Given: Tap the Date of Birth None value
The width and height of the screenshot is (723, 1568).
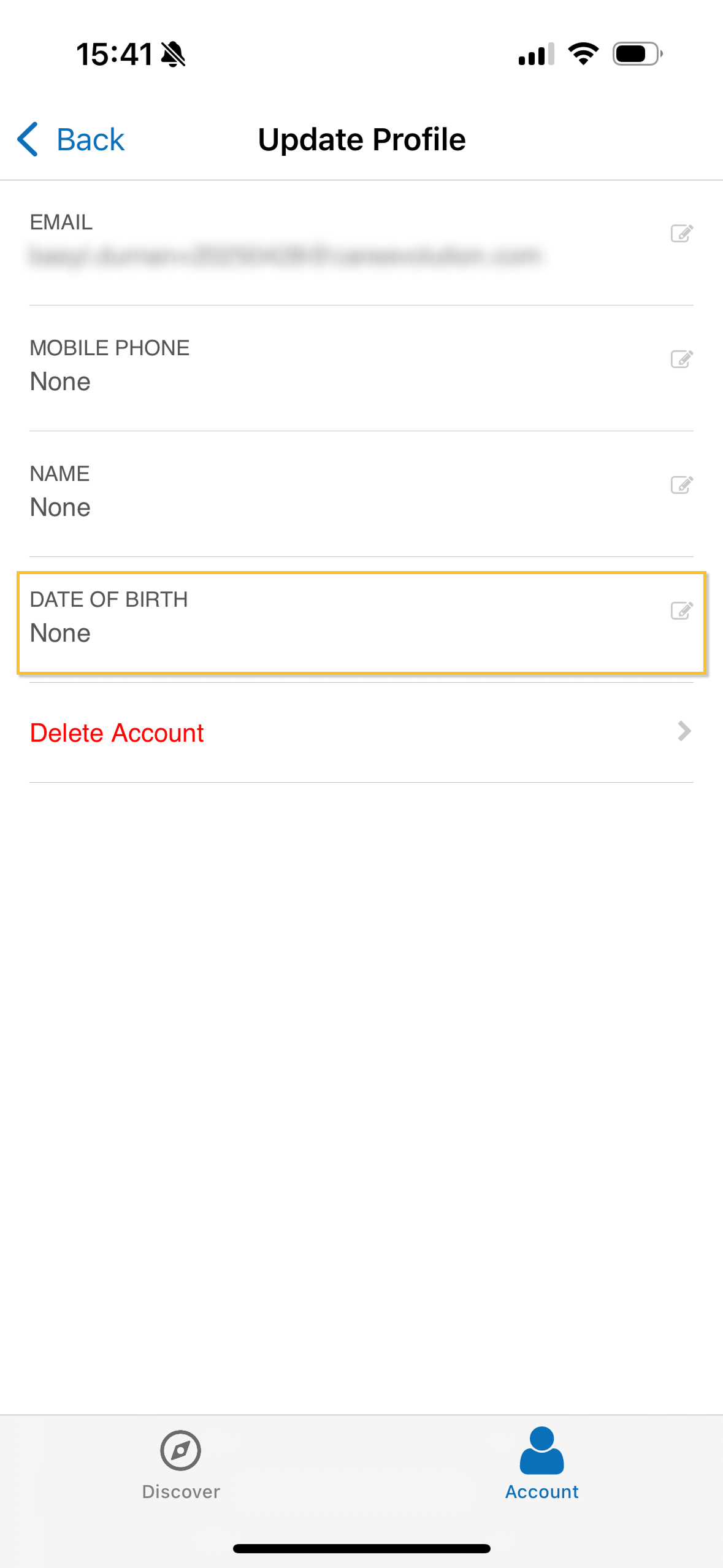Looking at the screenshot, I should click(x=60, y=634).
